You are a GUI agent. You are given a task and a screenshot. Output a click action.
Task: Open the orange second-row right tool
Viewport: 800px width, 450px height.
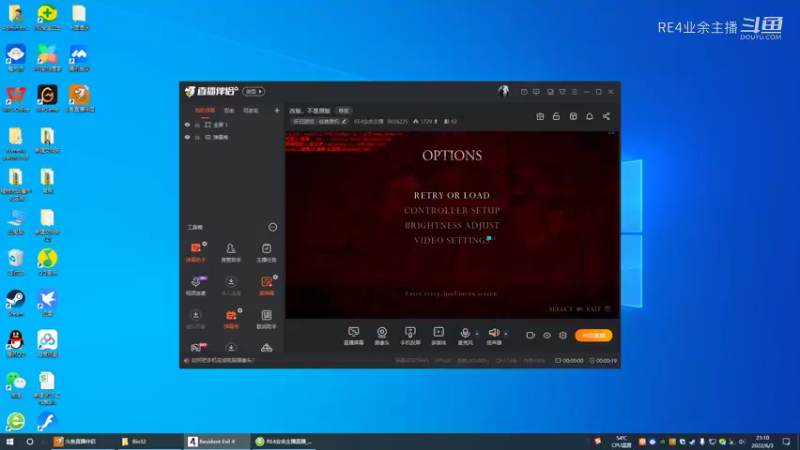click(266, 285)
